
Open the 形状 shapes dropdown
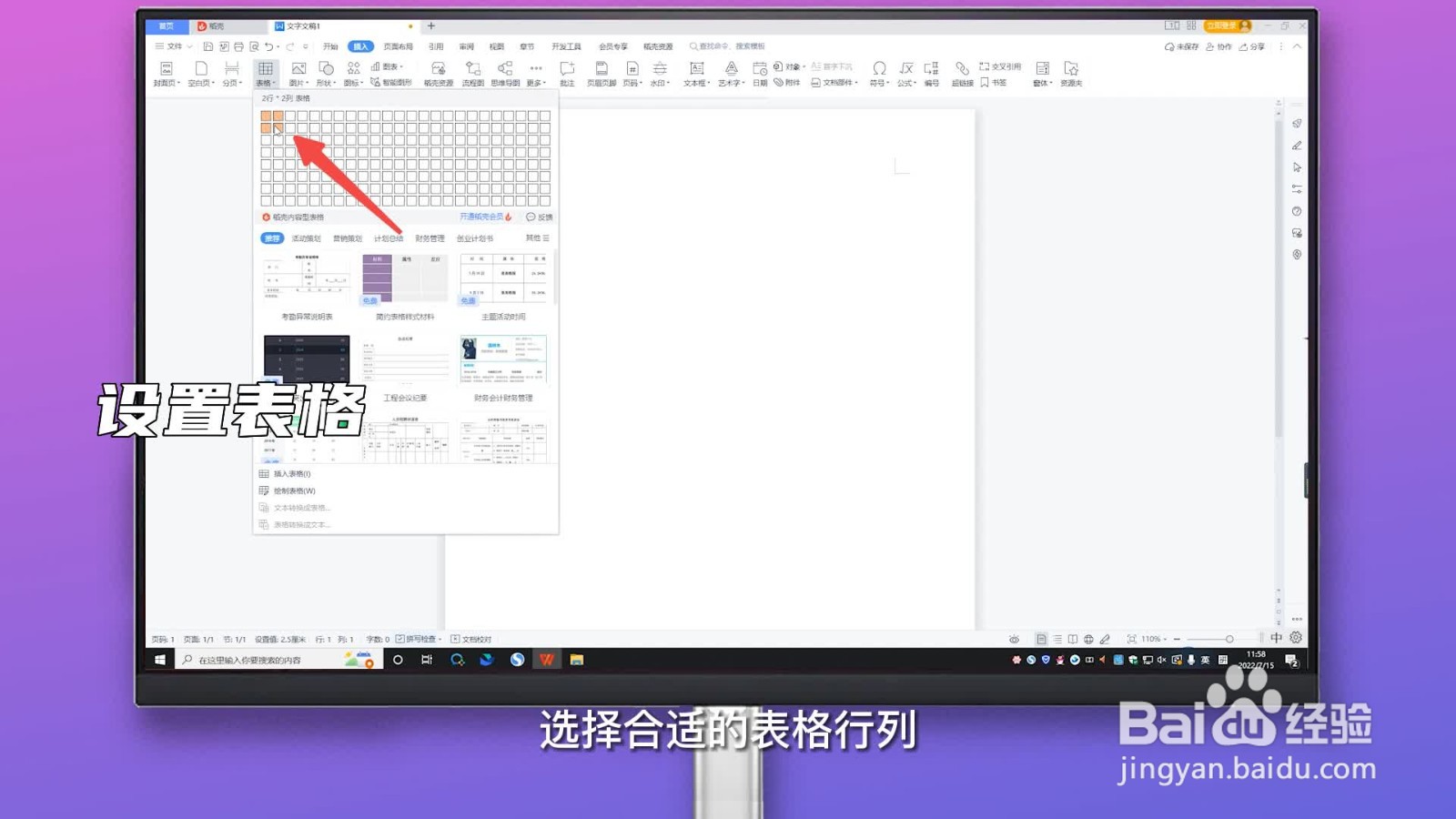[x=326, y=74]
